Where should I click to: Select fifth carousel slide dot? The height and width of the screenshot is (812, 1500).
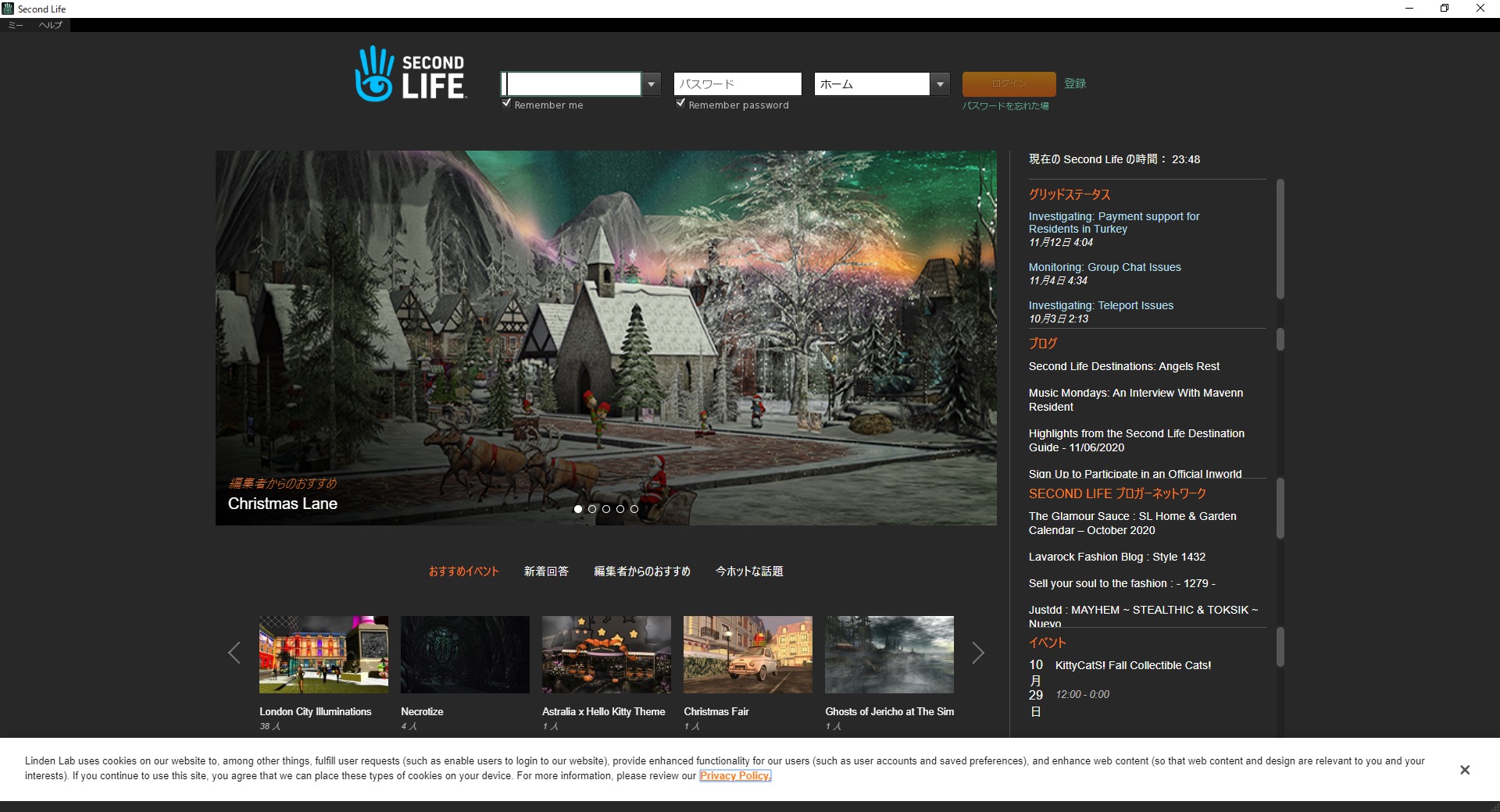(x=634, y=509)
